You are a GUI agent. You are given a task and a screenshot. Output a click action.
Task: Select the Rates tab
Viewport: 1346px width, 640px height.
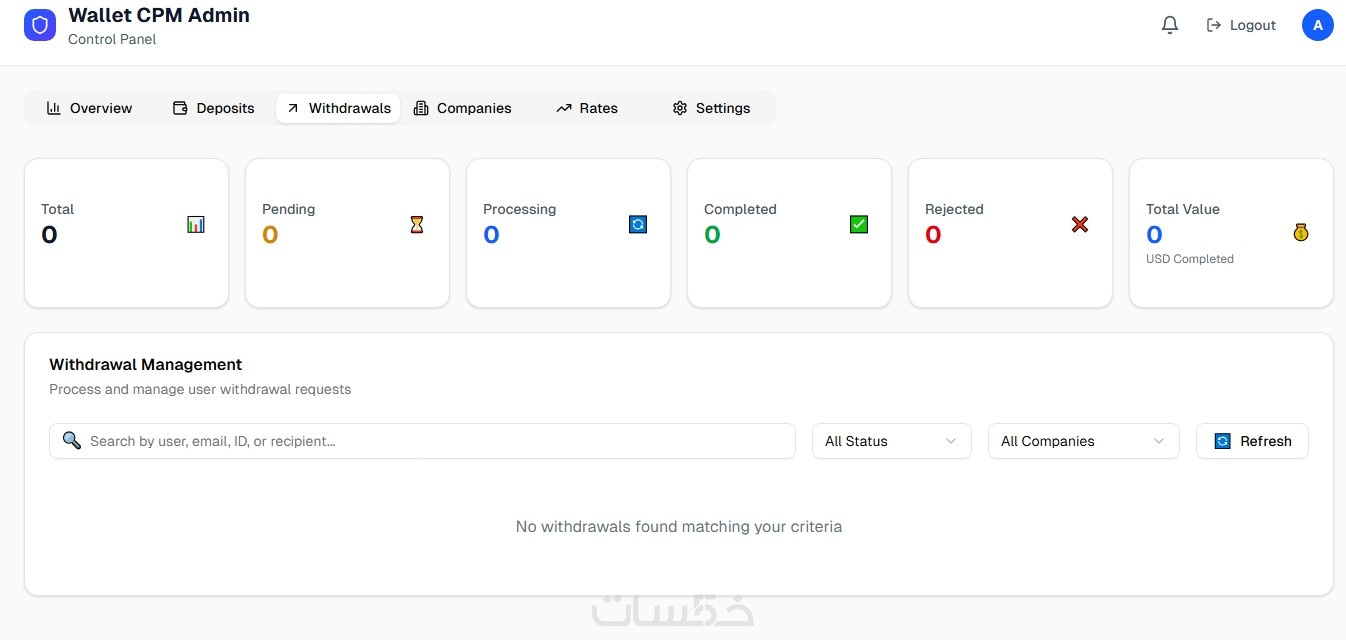pos(587,108)
